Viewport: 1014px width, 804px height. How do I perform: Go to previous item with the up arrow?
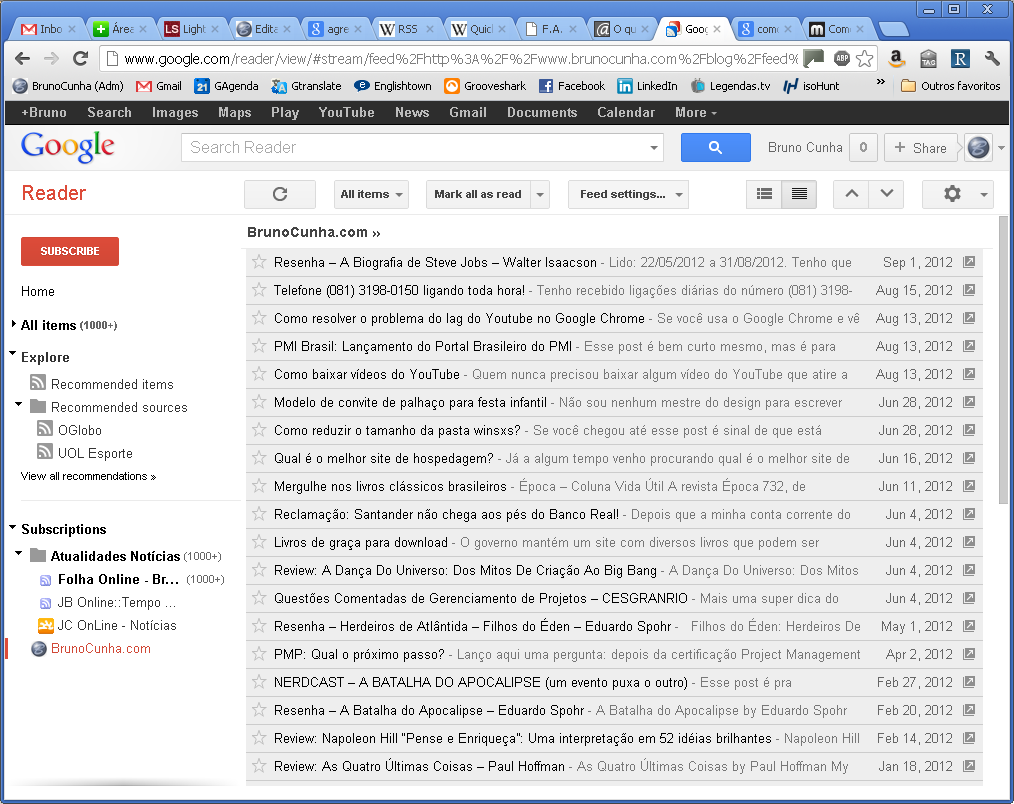click(x=852, y=194)
